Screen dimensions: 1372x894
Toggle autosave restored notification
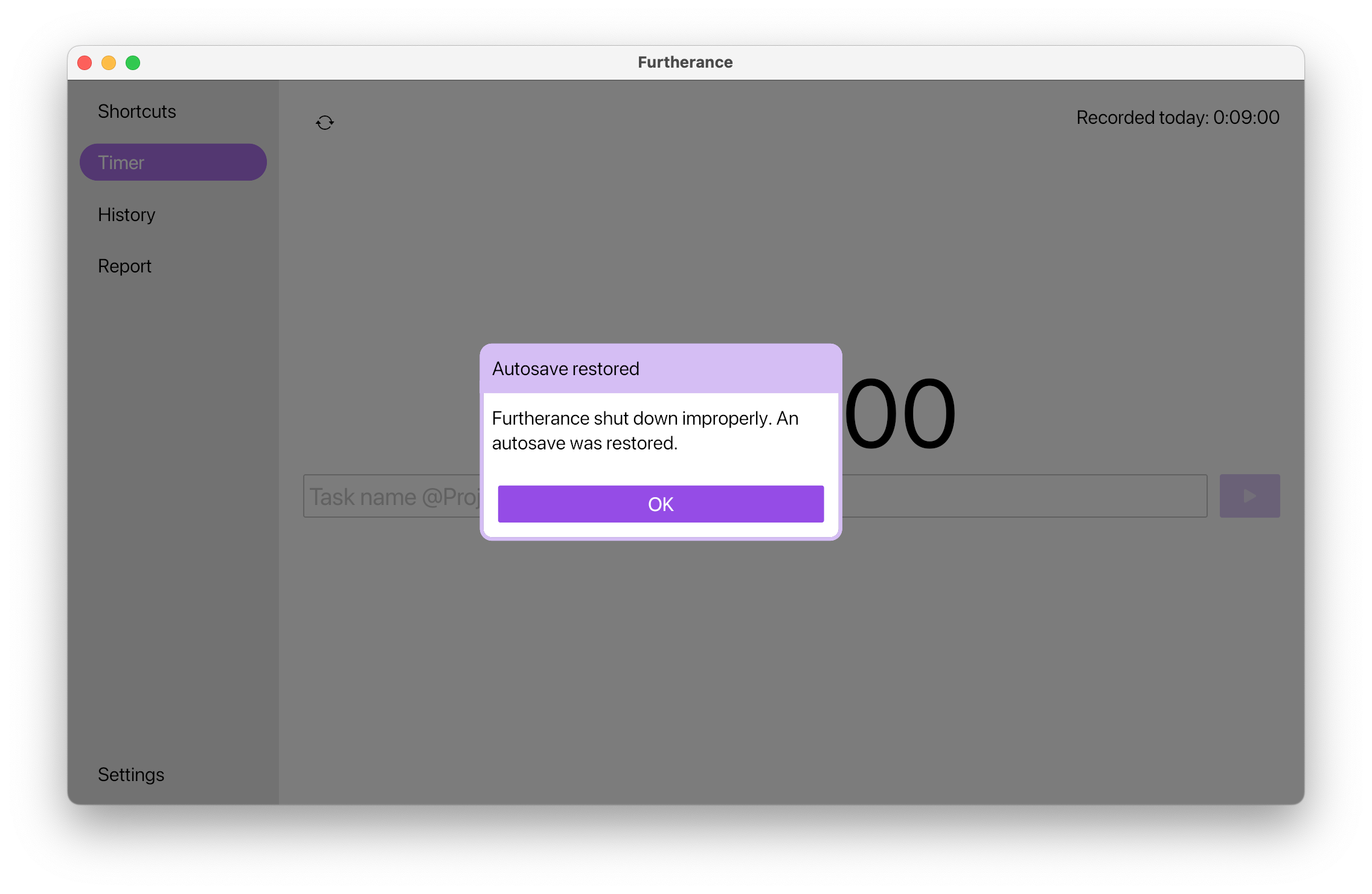(x=660, y=503)
